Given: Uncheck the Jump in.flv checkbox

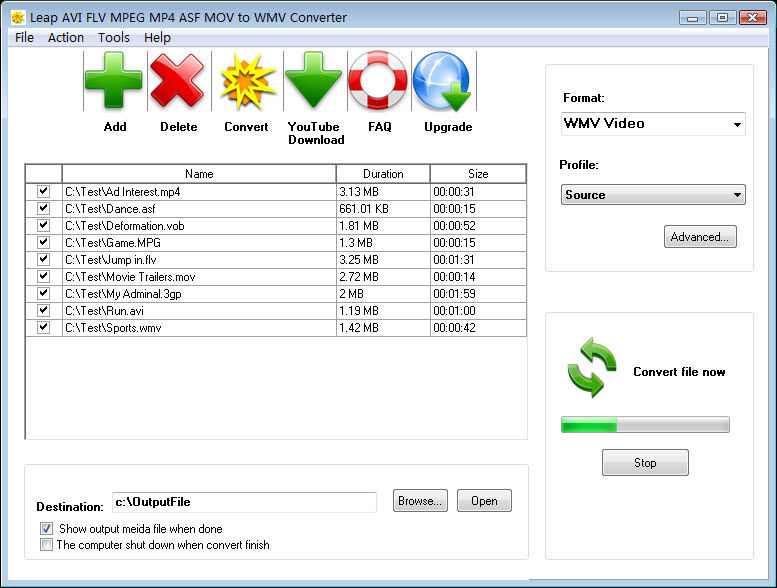Looking at the screenshot, I should [44, 259].
